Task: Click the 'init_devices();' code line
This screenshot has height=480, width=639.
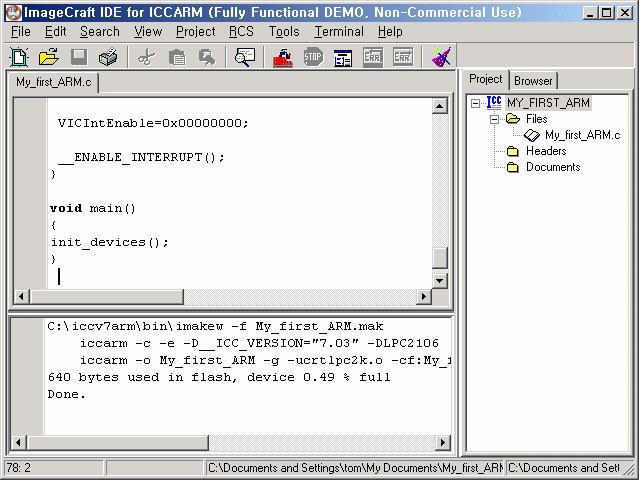Action: [x=109, y=242]
